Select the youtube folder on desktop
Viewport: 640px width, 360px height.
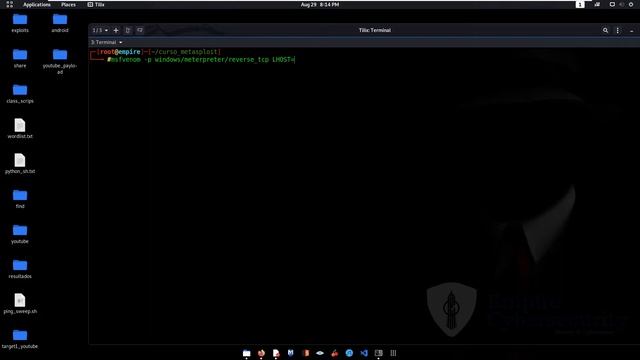[x=20, y=234]
